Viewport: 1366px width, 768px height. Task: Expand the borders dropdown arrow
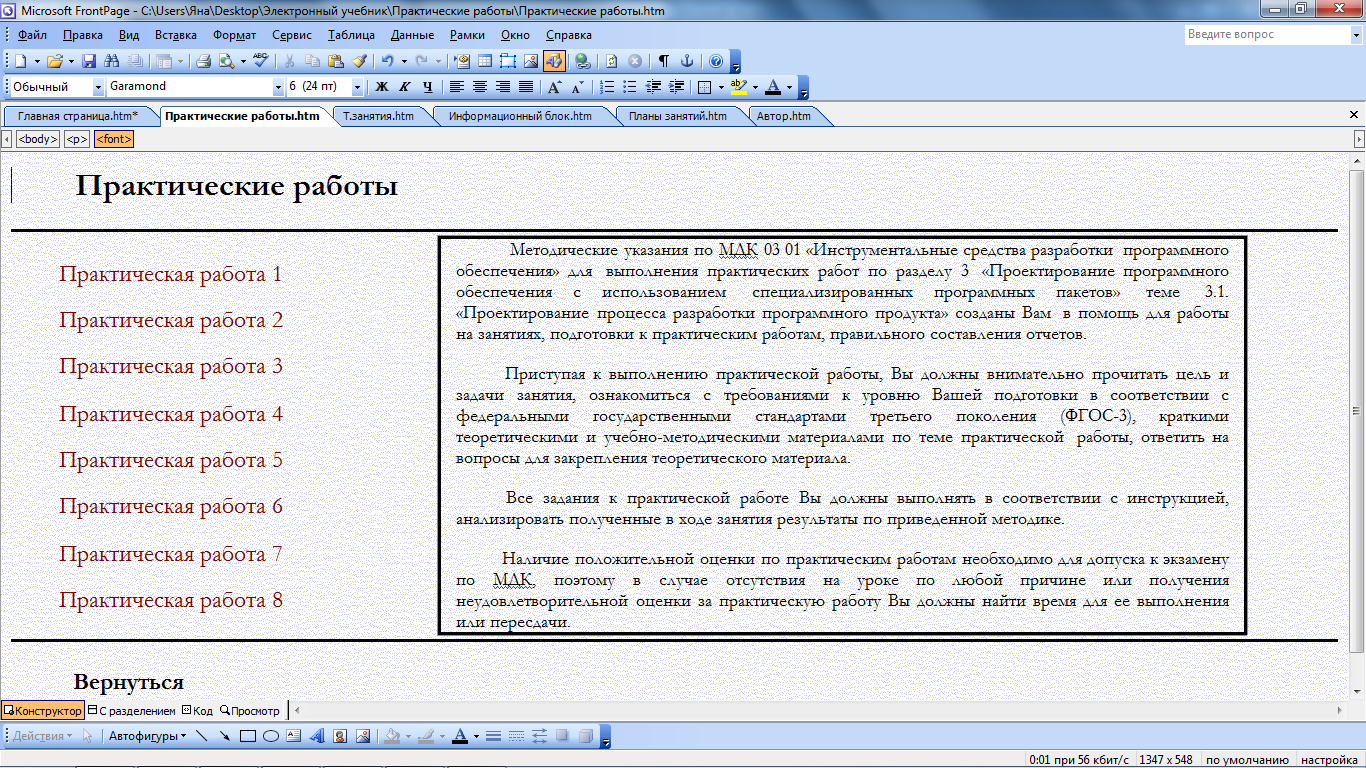[721, 87]
